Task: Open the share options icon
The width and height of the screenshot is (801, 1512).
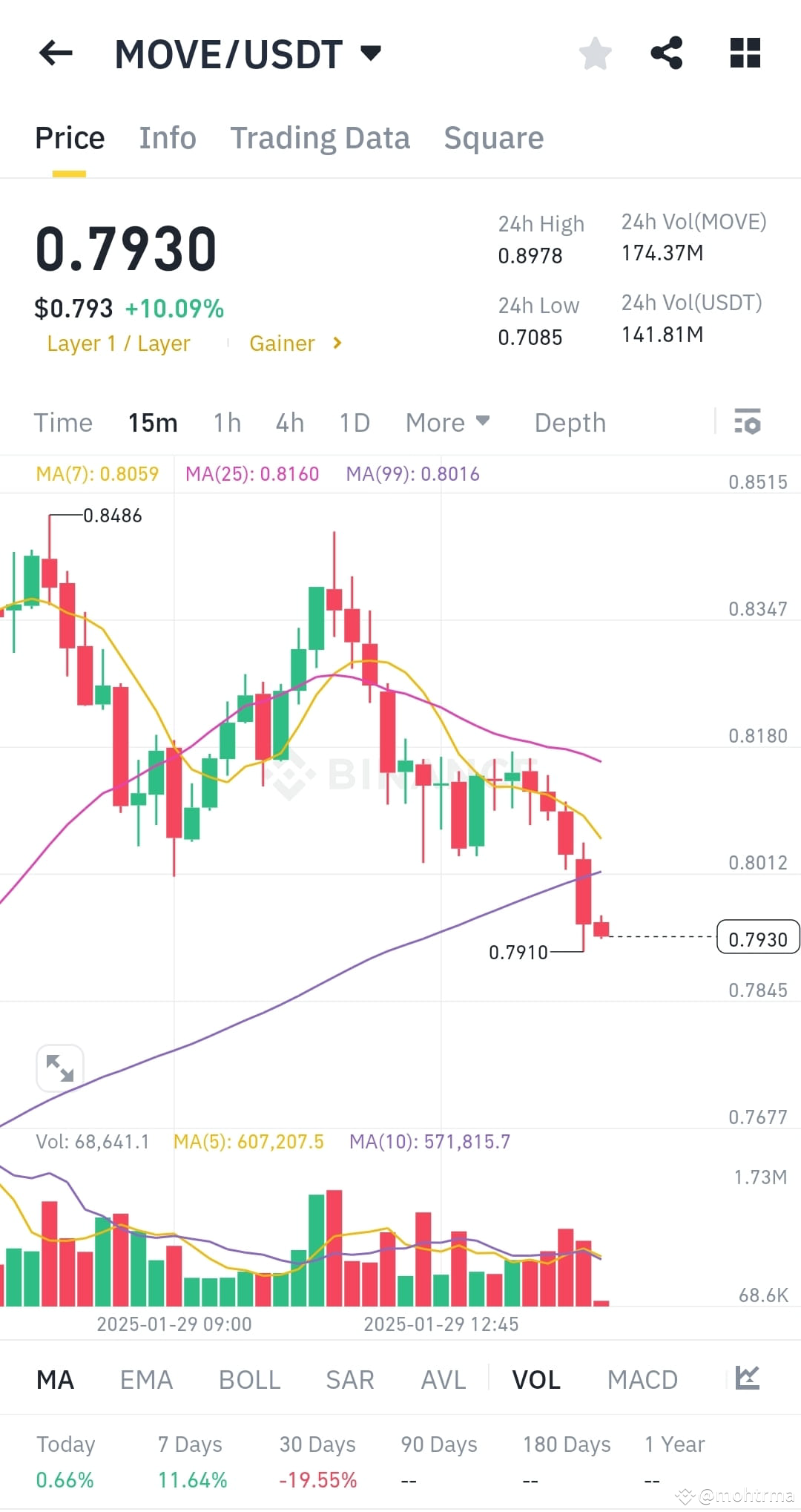Action: 666,52
